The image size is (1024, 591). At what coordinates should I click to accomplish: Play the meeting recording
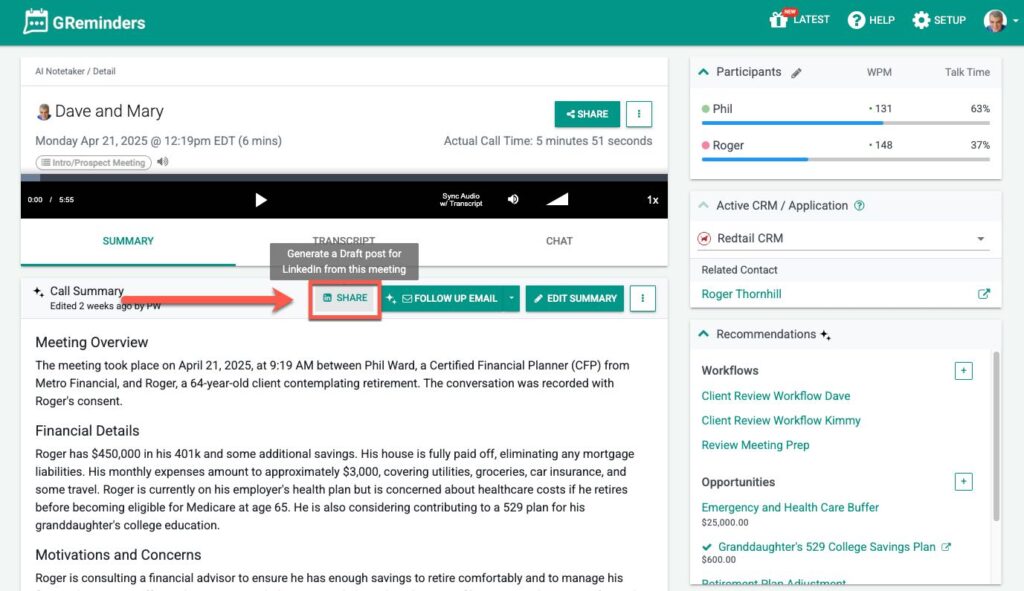261,200
